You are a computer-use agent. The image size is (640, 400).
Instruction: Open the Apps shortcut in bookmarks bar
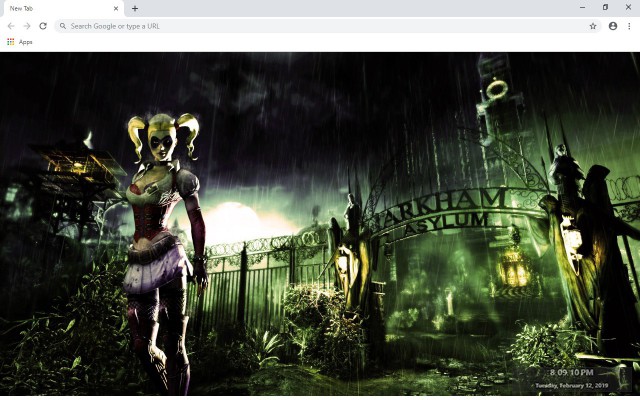20,42
